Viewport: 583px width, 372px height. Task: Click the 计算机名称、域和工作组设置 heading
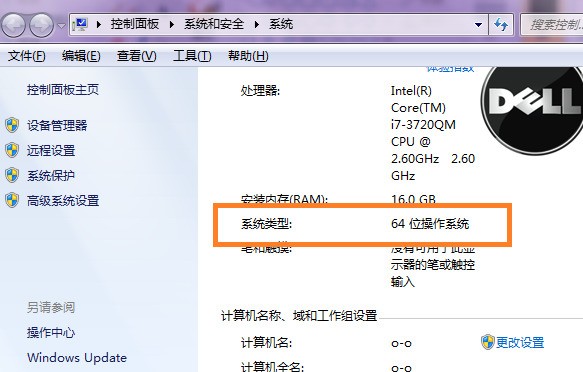(x=299, y=316)
